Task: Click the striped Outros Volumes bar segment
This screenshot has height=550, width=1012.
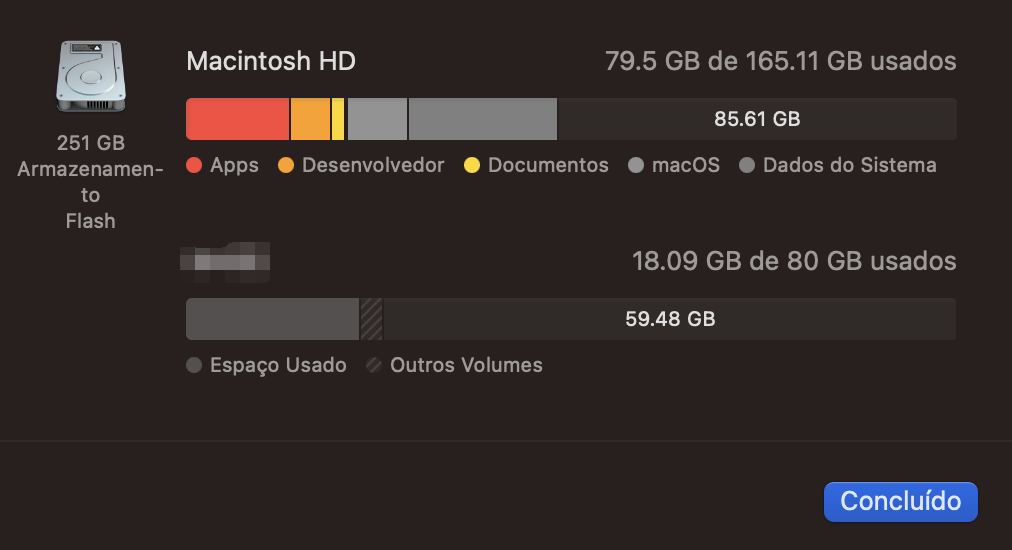Action: pos(371,319)
